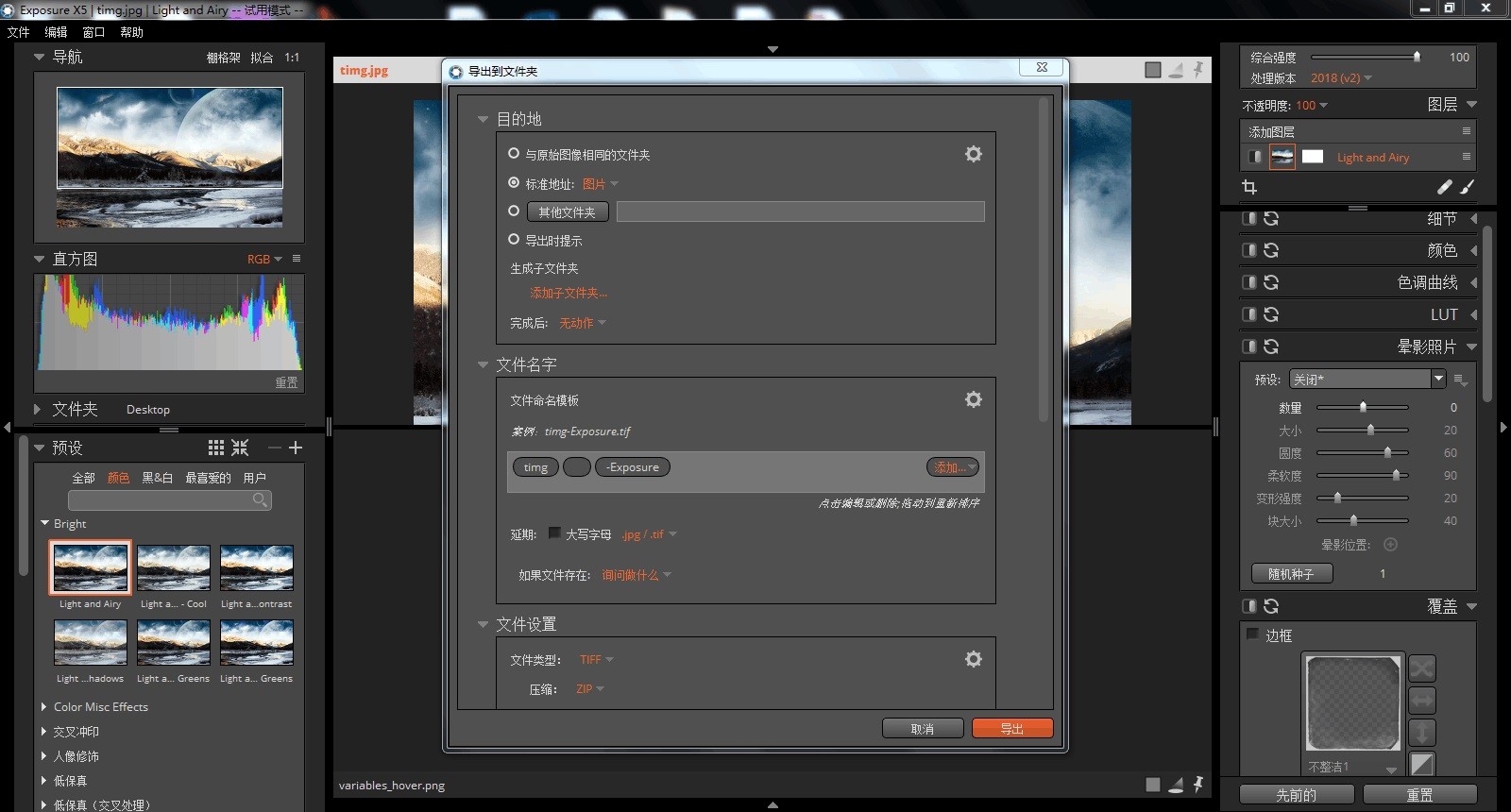Click the 综合强度 overall intensity slider
1511x812 pixels.
click(1365, 57)
